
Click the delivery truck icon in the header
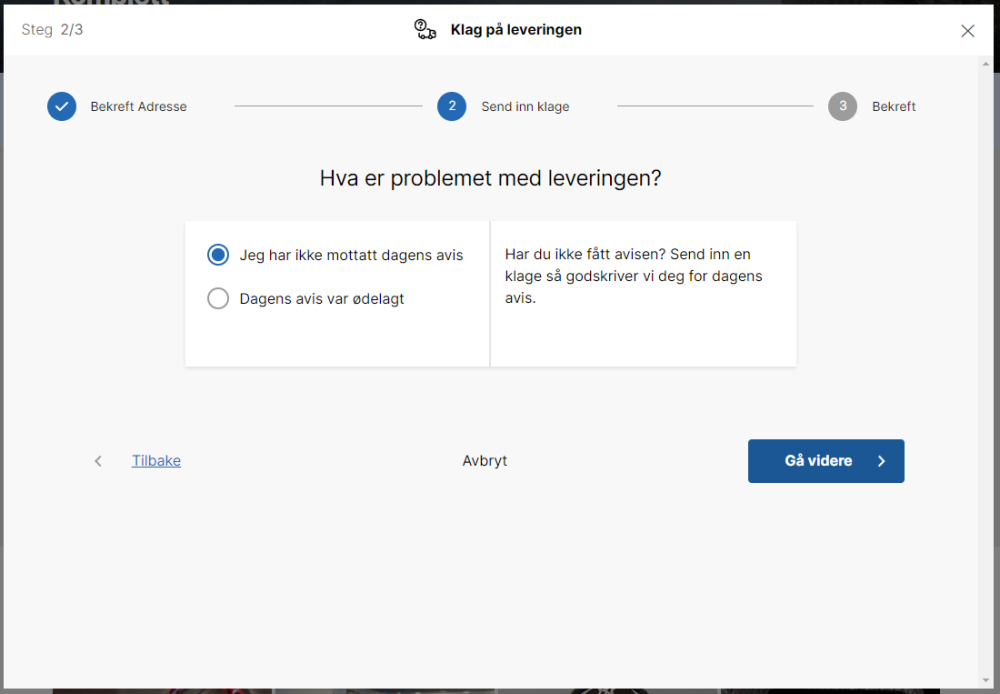pos(425,30)
